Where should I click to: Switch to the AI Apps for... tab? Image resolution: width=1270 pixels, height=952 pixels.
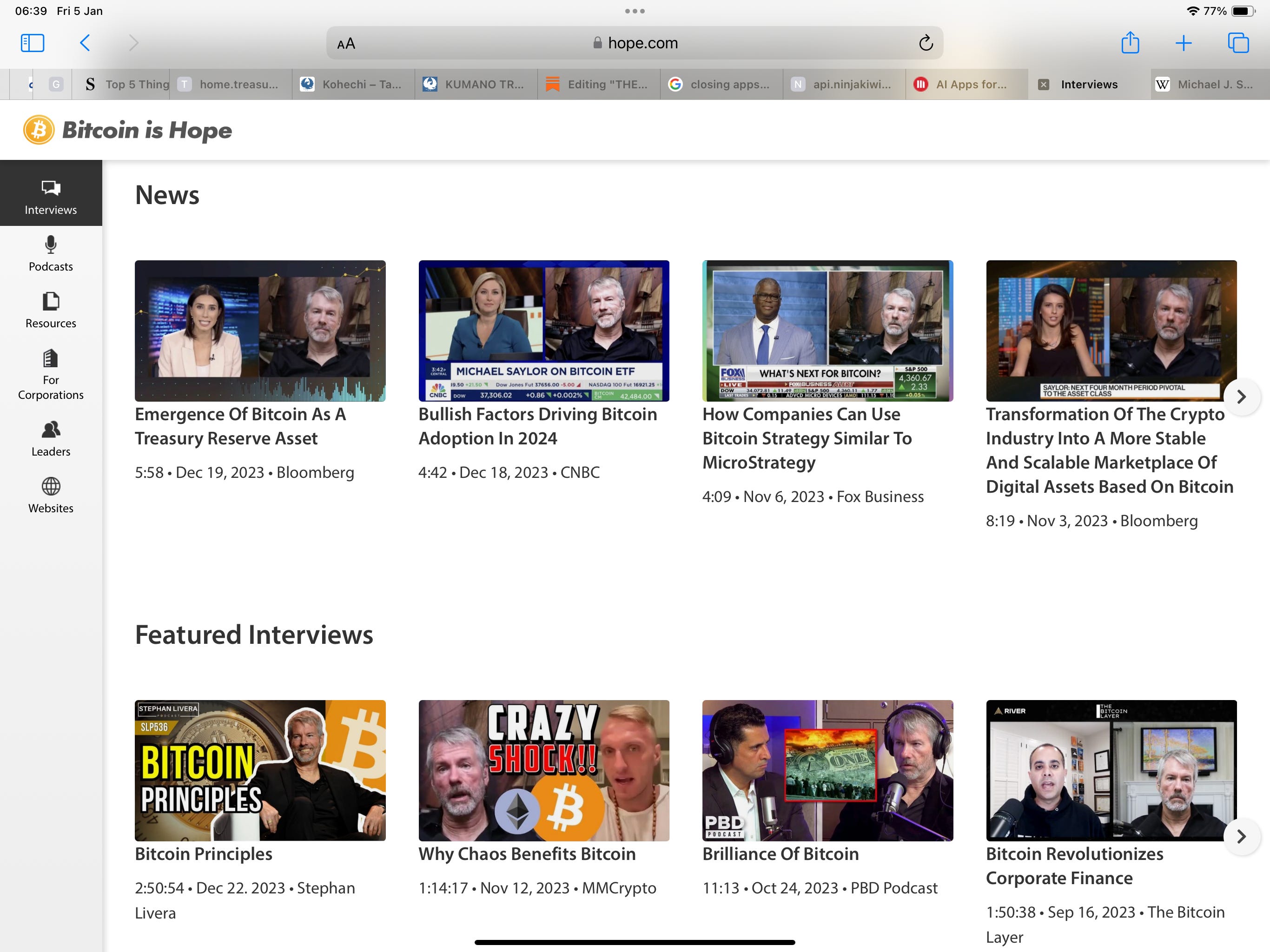pyautogui.click(x=967, y=85)
